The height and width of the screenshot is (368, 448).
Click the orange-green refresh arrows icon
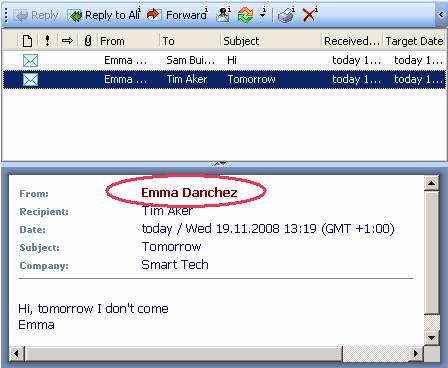[x=245, y=15]
